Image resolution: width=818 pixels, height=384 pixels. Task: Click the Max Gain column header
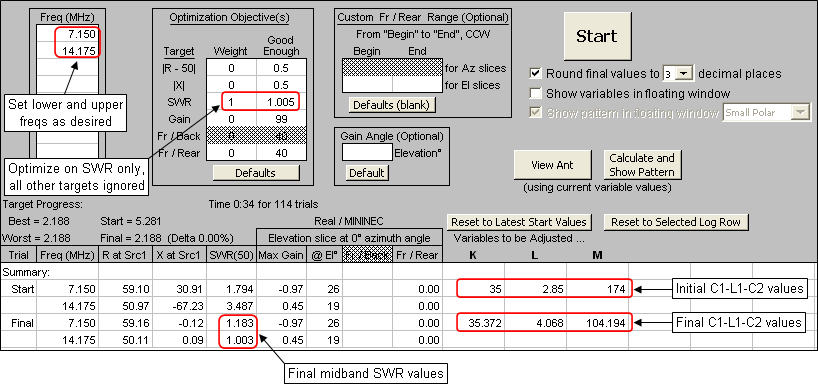pyautogui.click(x=282, y=255)
